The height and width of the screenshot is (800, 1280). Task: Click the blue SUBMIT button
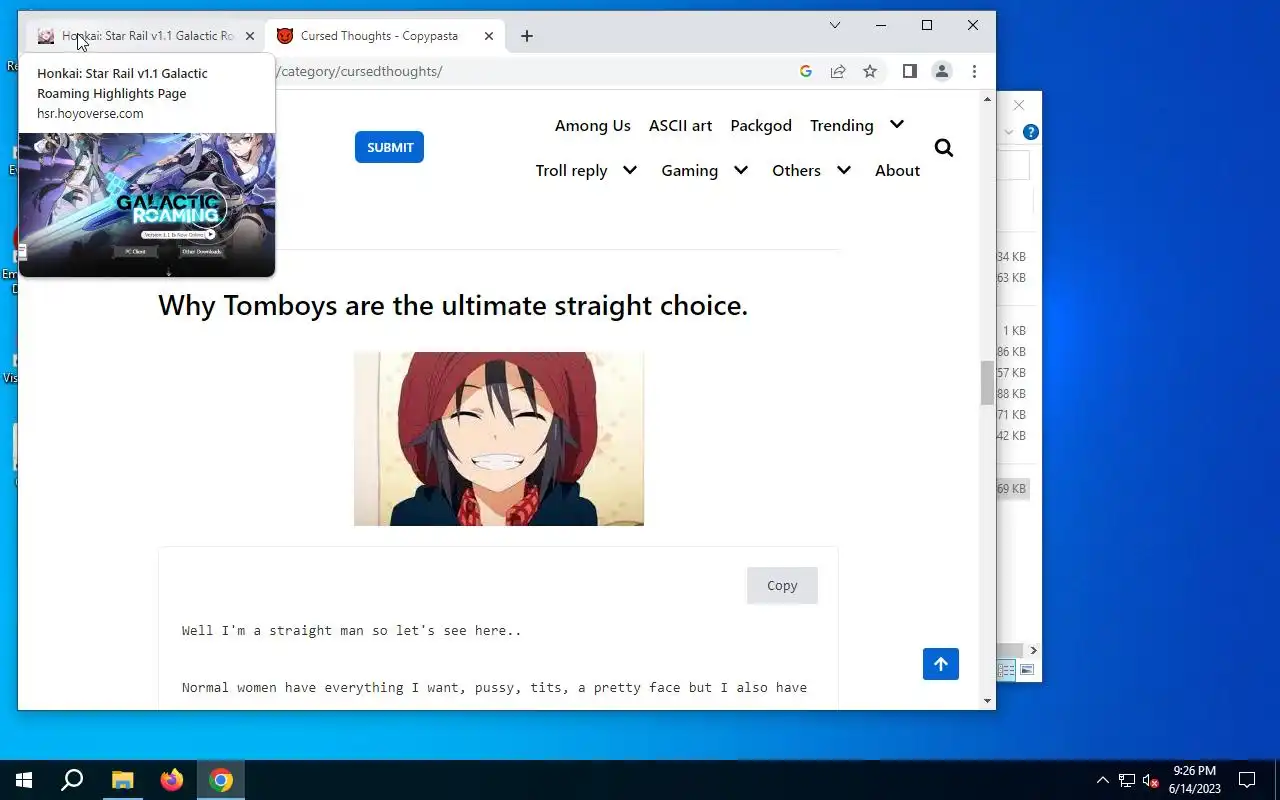coord(390,147)
